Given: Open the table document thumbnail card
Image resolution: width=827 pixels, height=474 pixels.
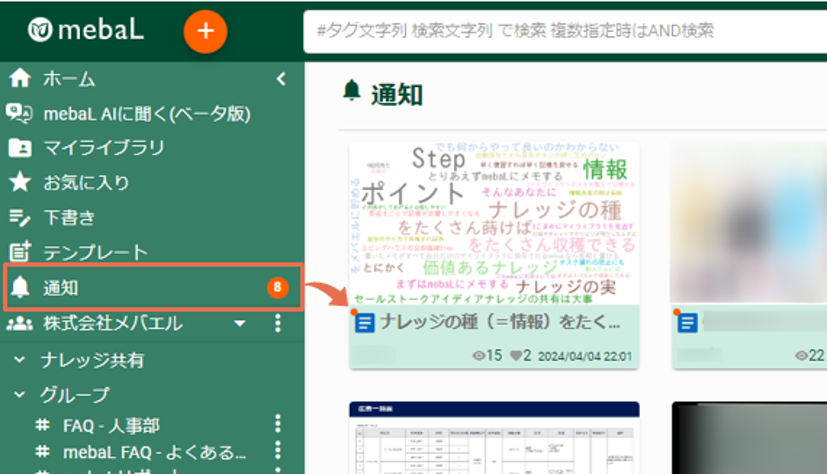Looking at the screenshot, I should click(x=494, y=438).
